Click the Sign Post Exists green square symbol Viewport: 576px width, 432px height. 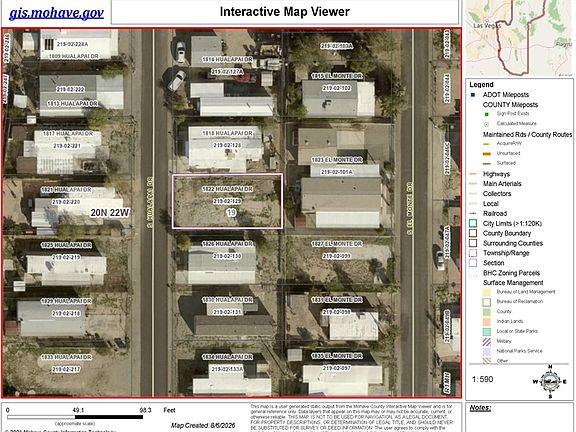click(487, 114)
